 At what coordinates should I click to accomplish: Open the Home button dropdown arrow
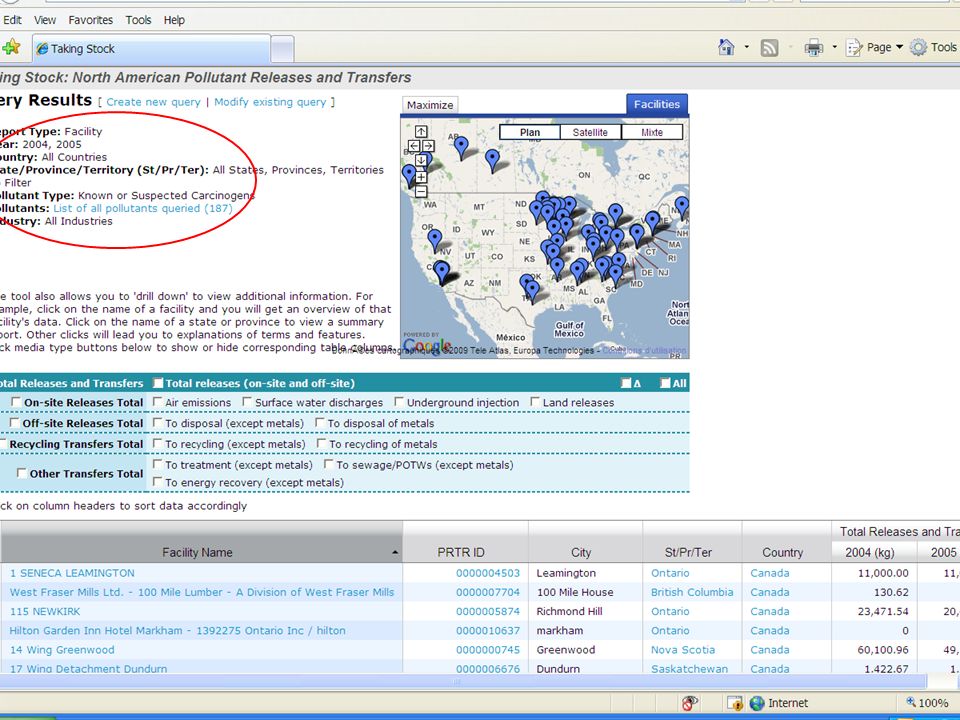pyautogui.click(x=746, y=47)
